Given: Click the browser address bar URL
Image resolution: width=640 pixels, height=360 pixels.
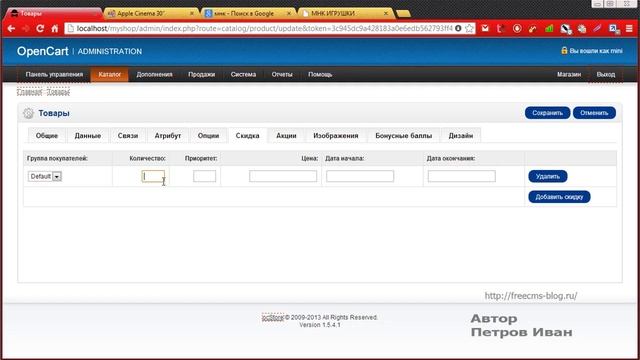Looking at the screenshot, I should point(264,29).
